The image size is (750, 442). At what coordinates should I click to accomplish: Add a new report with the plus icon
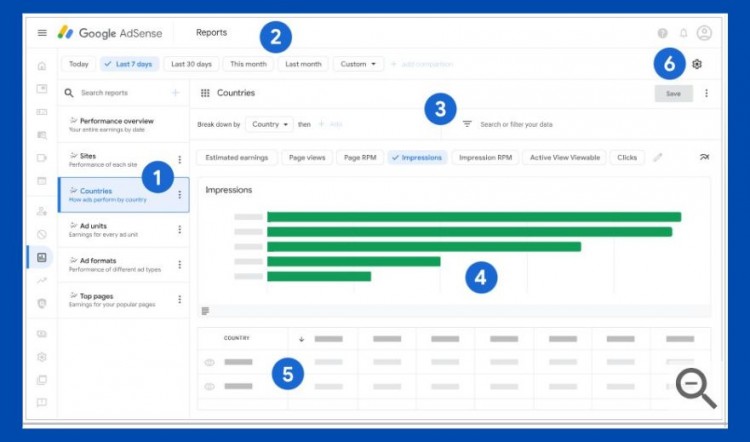[x=176, y=93]
